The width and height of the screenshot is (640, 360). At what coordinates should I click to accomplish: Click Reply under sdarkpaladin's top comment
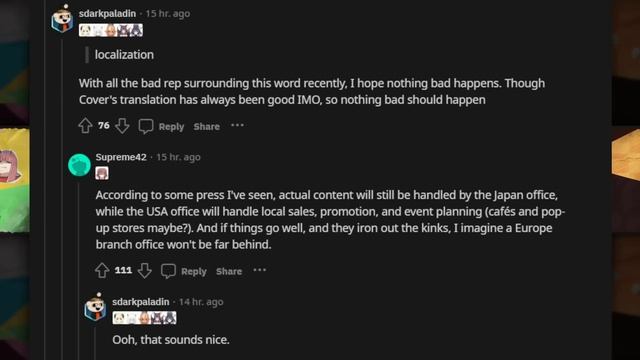pos(171,127)
